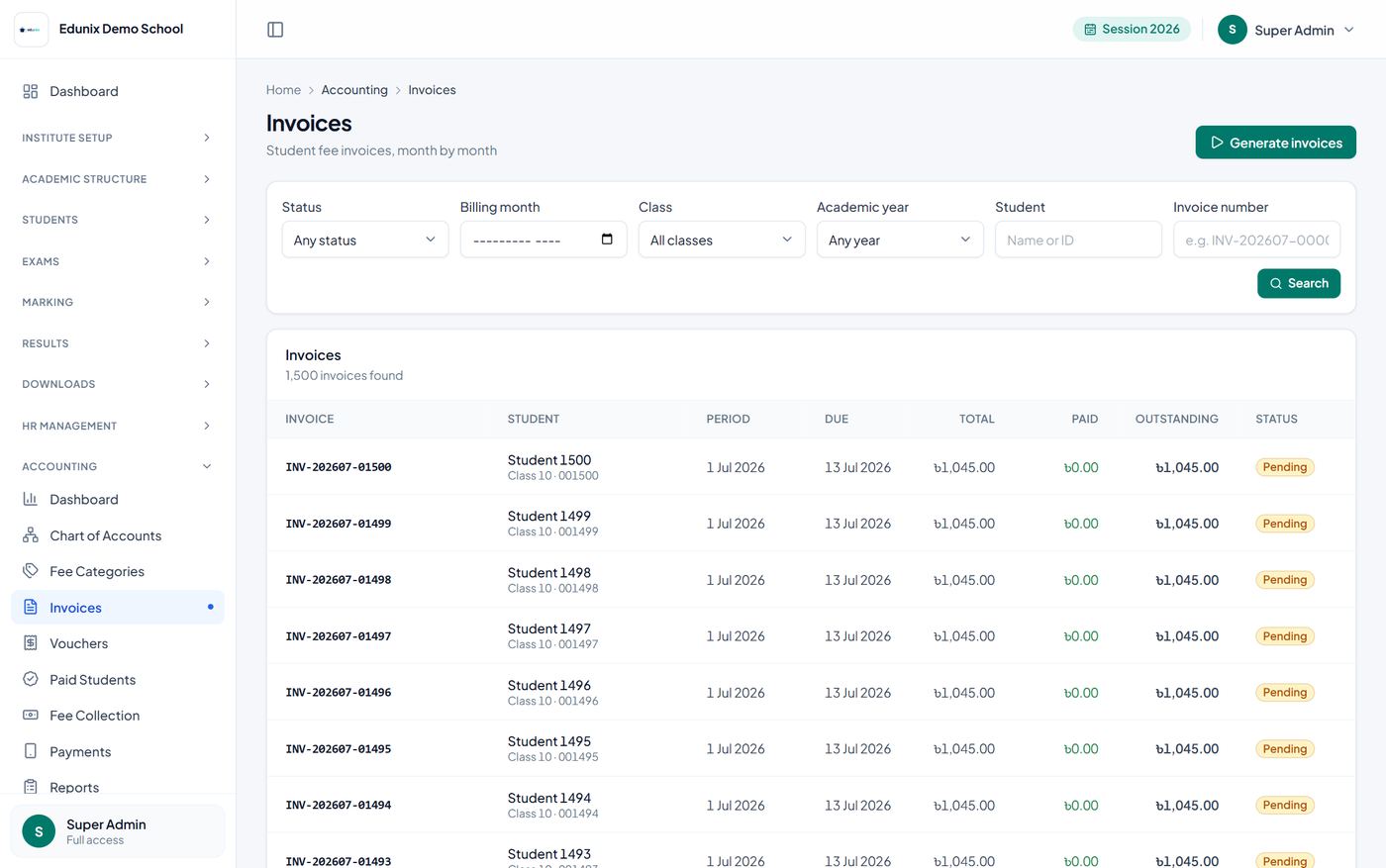
Task: Click the Edunix school logo icon
Action: point(31,30)
